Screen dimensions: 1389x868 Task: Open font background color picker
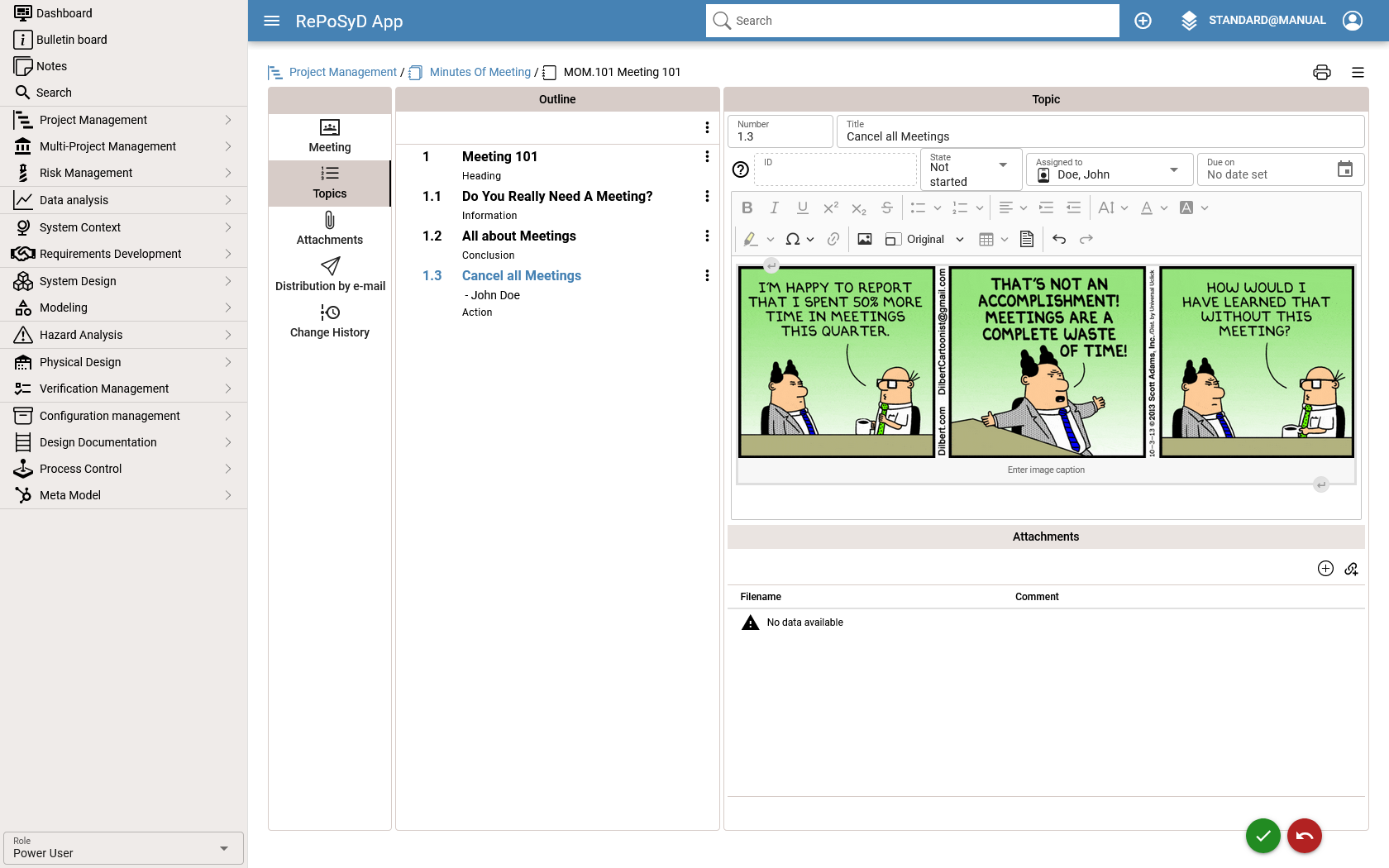[1194, 207]
